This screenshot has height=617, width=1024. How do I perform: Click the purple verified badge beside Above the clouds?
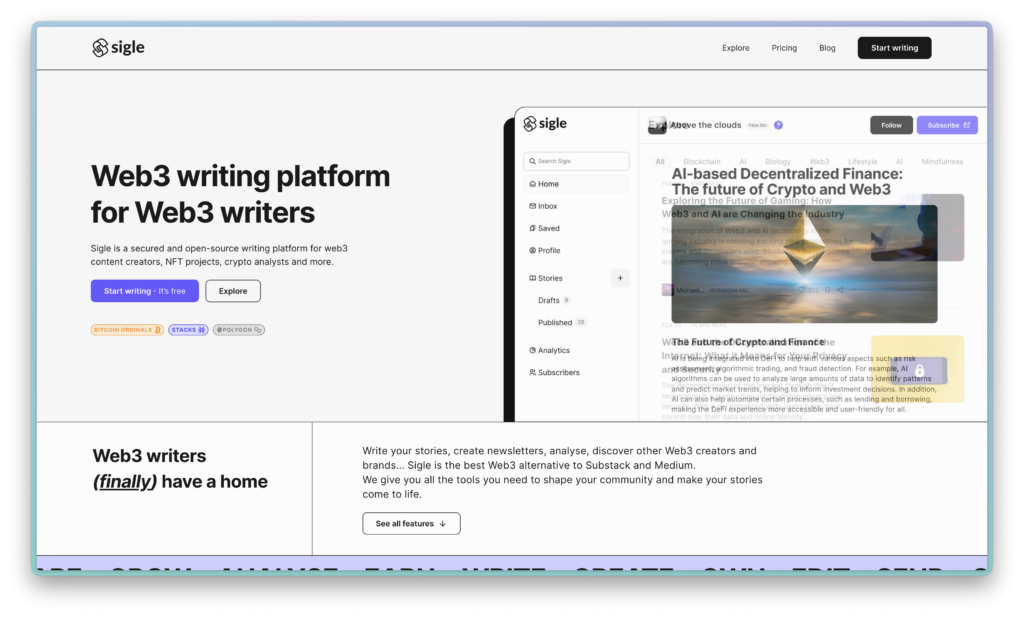pos(778,125)
